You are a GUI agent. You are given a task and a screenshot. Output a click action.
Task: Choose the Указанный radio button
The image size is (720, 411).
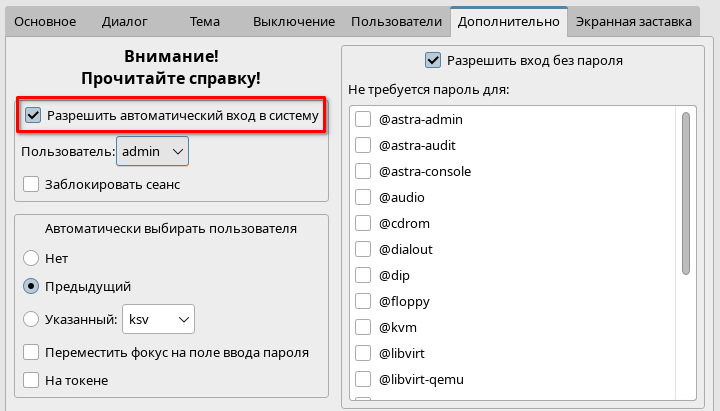(31, 319)
